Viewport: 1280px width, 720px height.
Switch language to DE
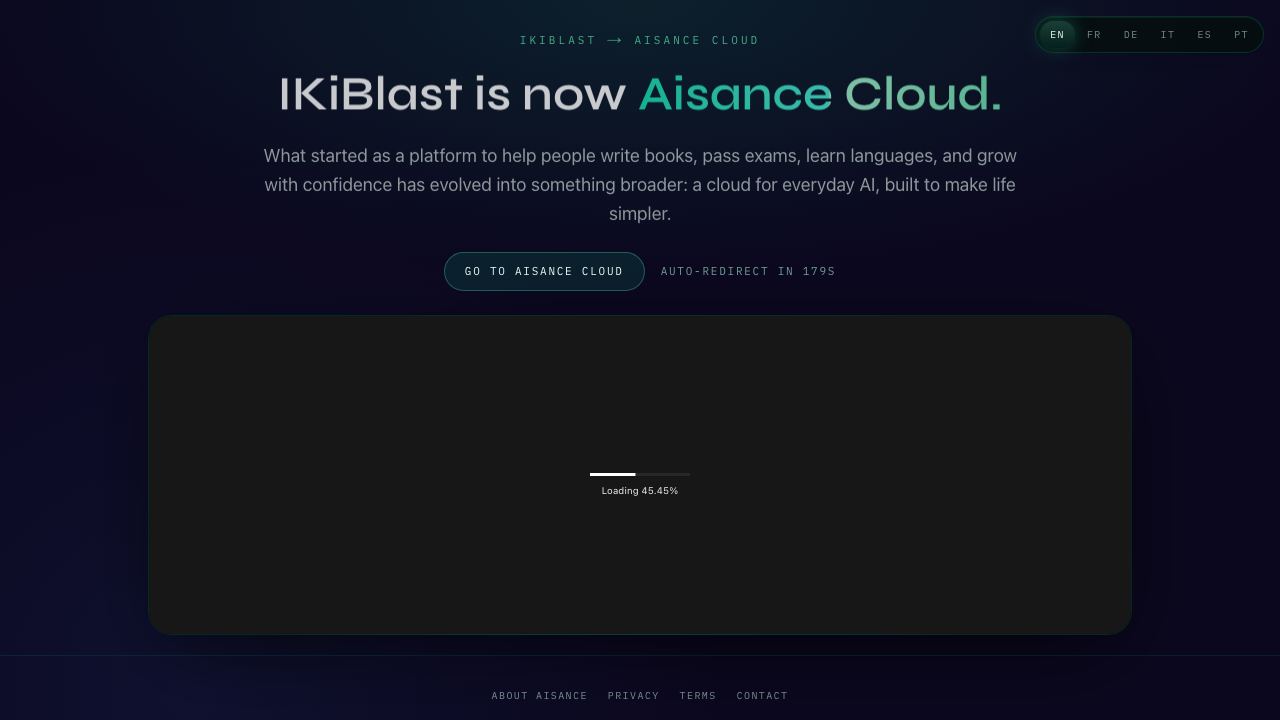click(x=1131, y=35)
